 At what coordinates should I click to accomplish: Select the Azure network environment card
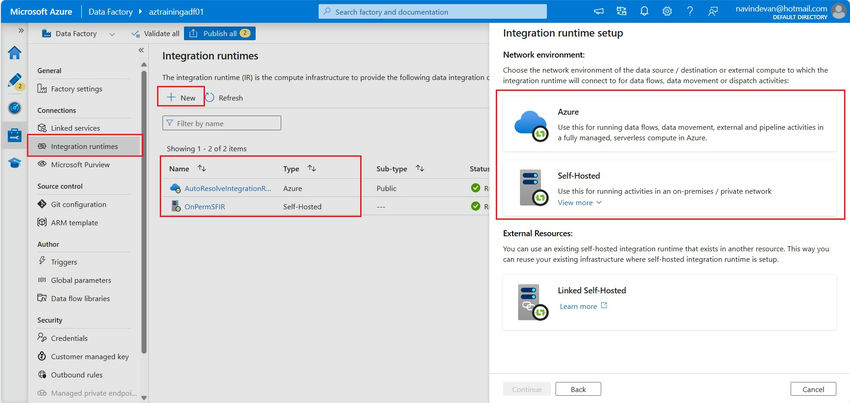(669, 126)
